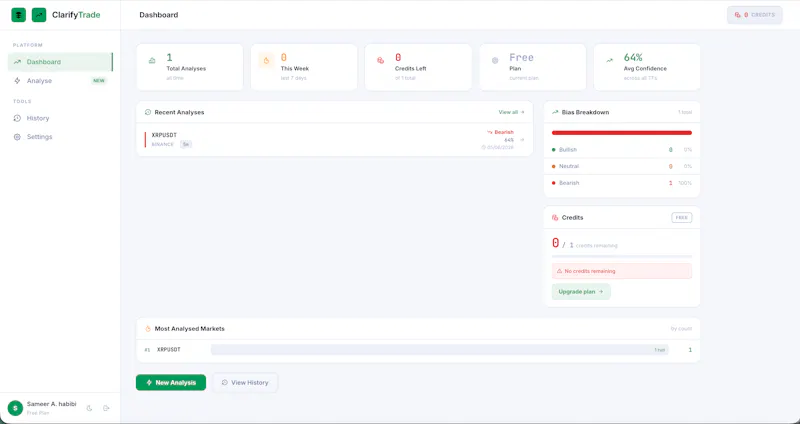Click the Total Analyses card icon
The image size is (800, 424).
click(x=152, y=60)
